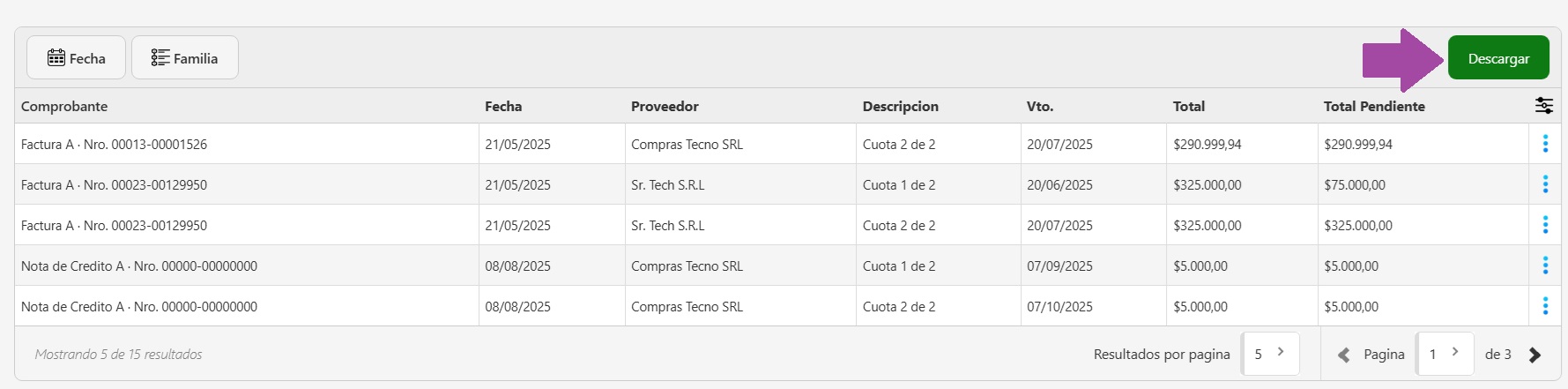Sort by the Vto. column header
The width and height of the screenshot is (1568, 389).
click(x=1039, y=106)
